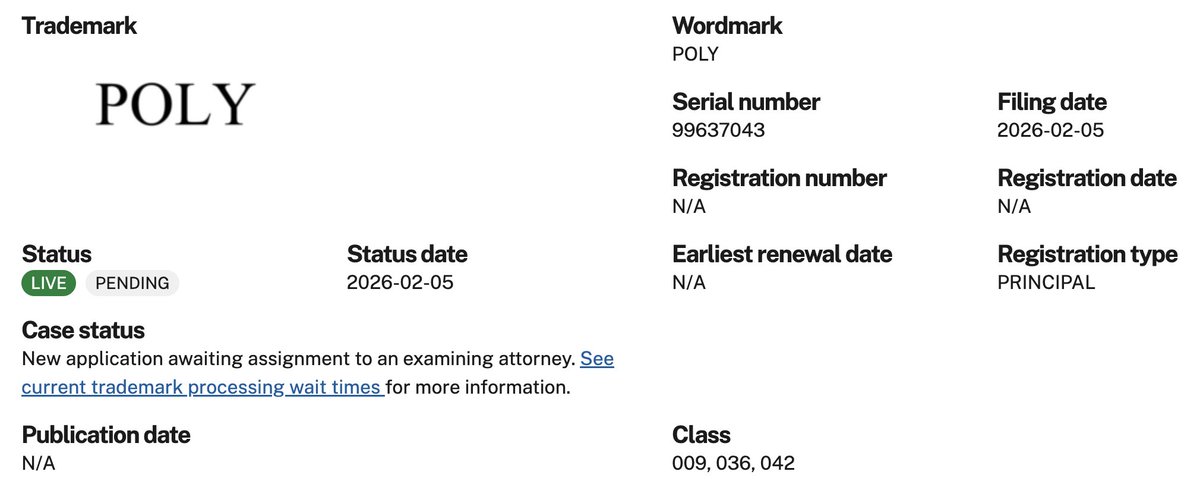The width and height of the screenshot is (1200, 490).
Task: Click the POLY trademark logo image
Action: click(x=175, y=105)
